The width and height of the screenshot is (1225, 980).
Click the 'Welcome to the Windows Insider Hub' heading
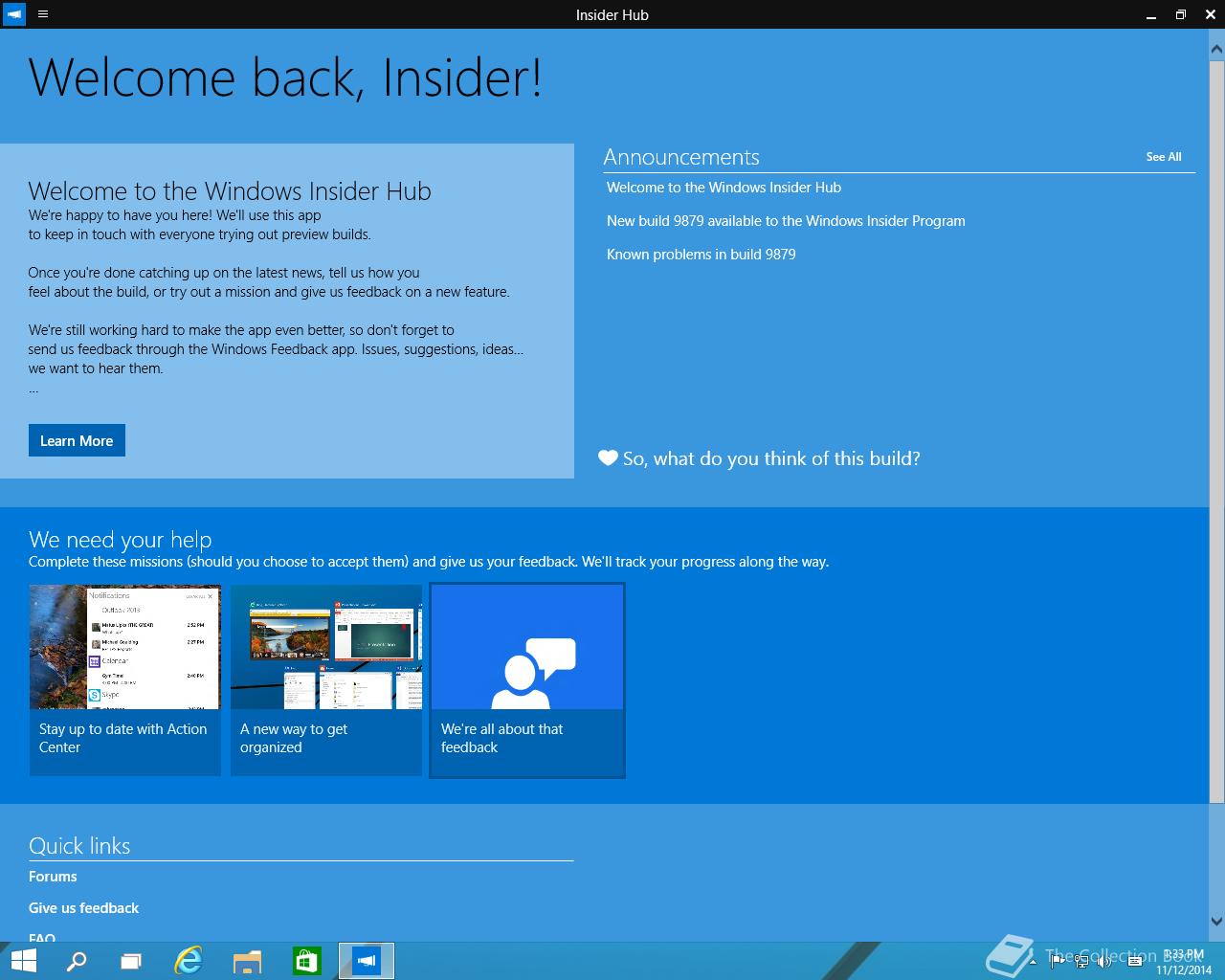[230, 191]
